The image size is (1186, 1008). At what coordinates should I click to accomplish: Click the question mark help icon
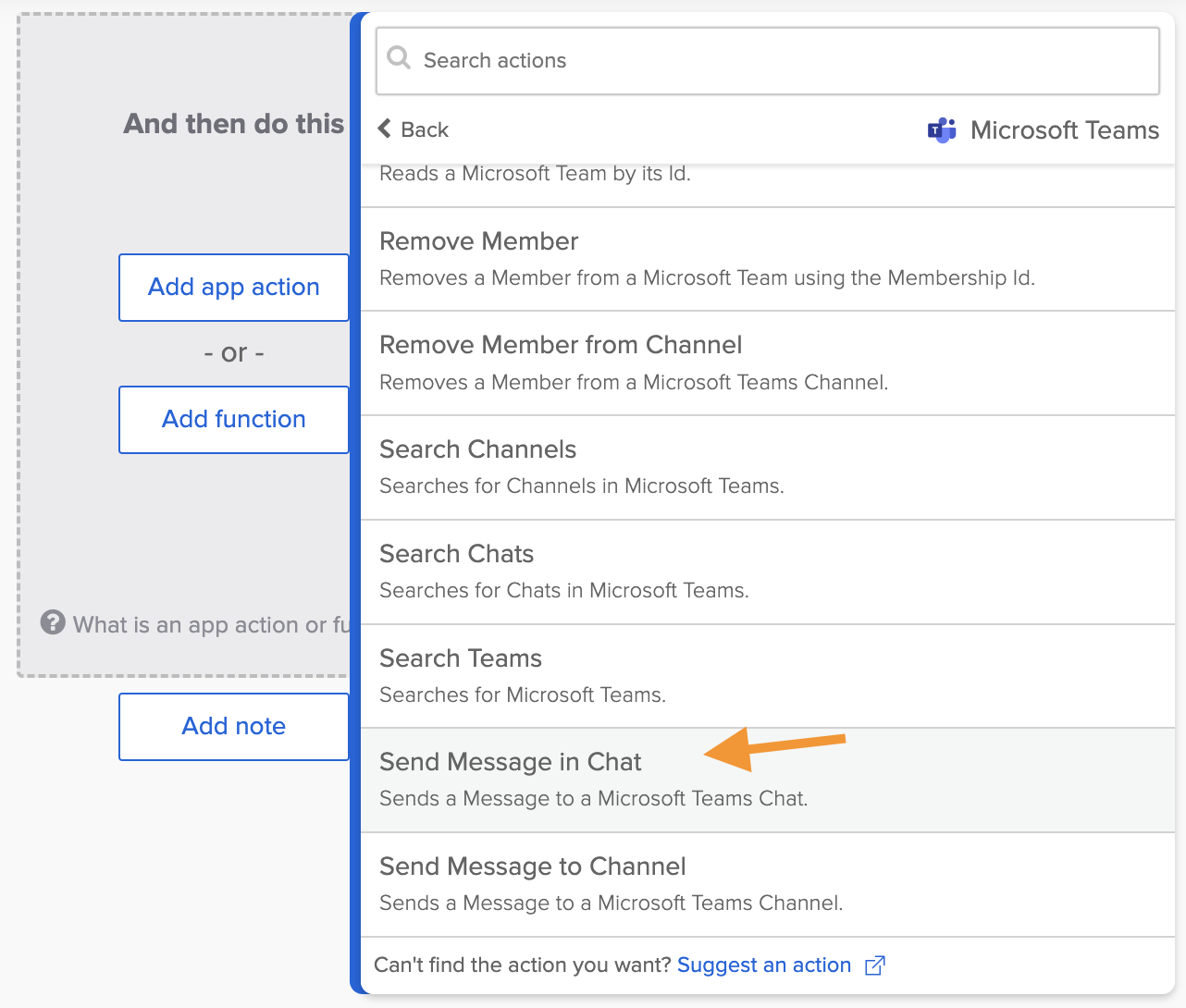[53, 623]
